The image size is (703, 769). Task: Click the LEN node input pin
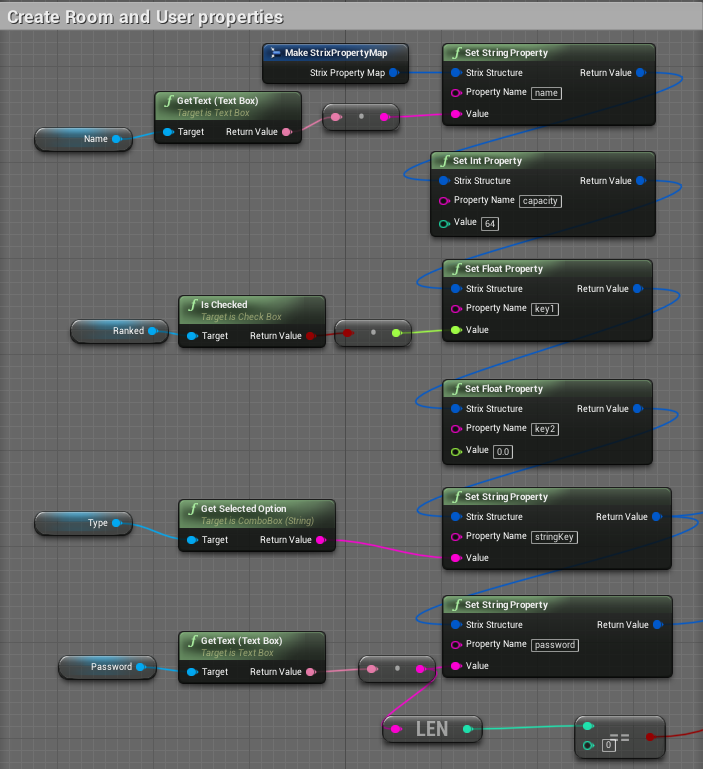(396, 729)
